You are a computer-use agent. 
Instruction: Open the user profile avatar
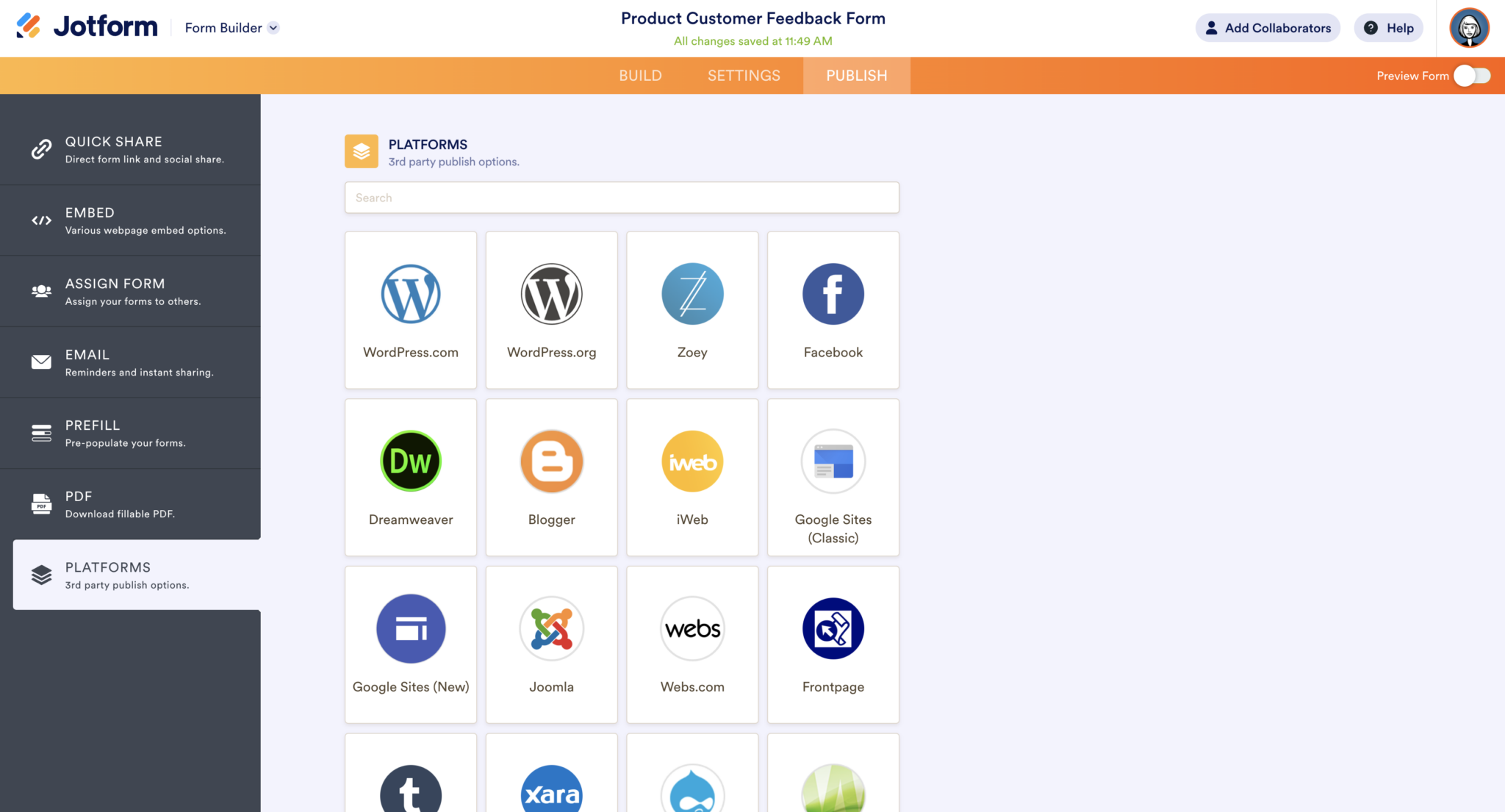[x=1468, y=28]
